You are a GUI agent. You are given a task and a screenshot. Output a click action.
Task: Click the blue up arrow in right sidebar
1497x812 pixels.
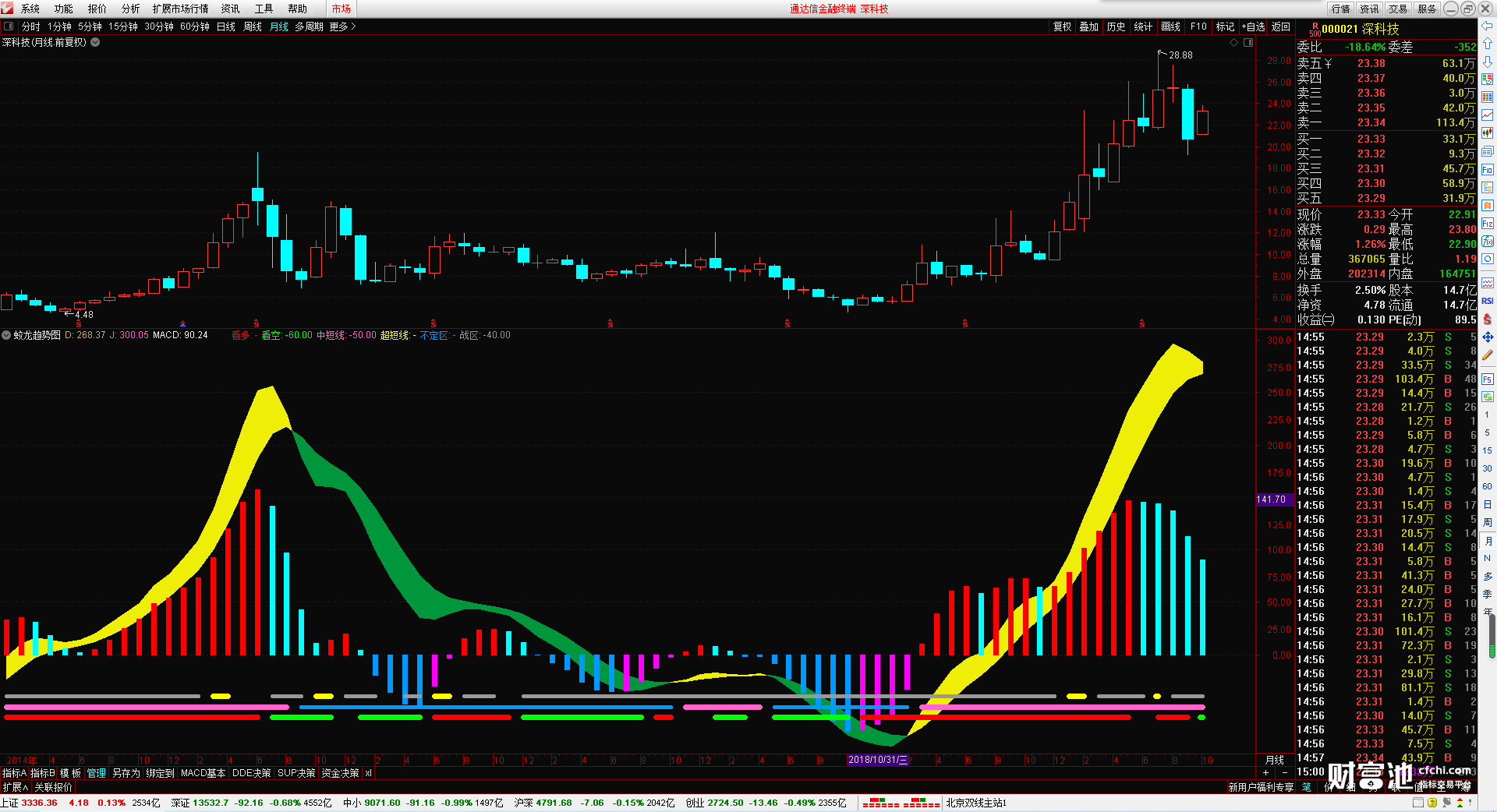[1487, 44]
